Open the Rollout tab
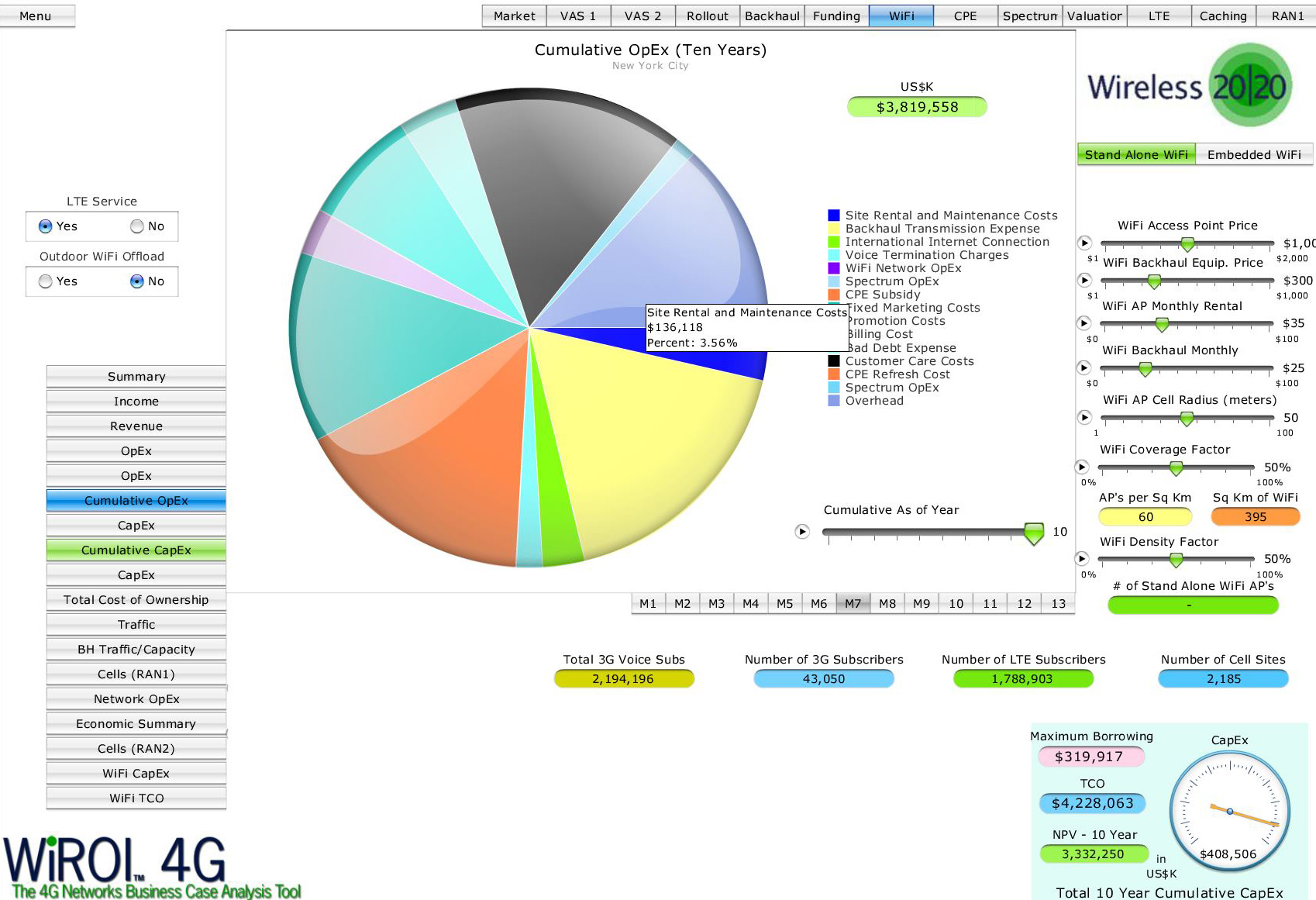The height and width of the screenshot is (900, 1316). (708, 16)
